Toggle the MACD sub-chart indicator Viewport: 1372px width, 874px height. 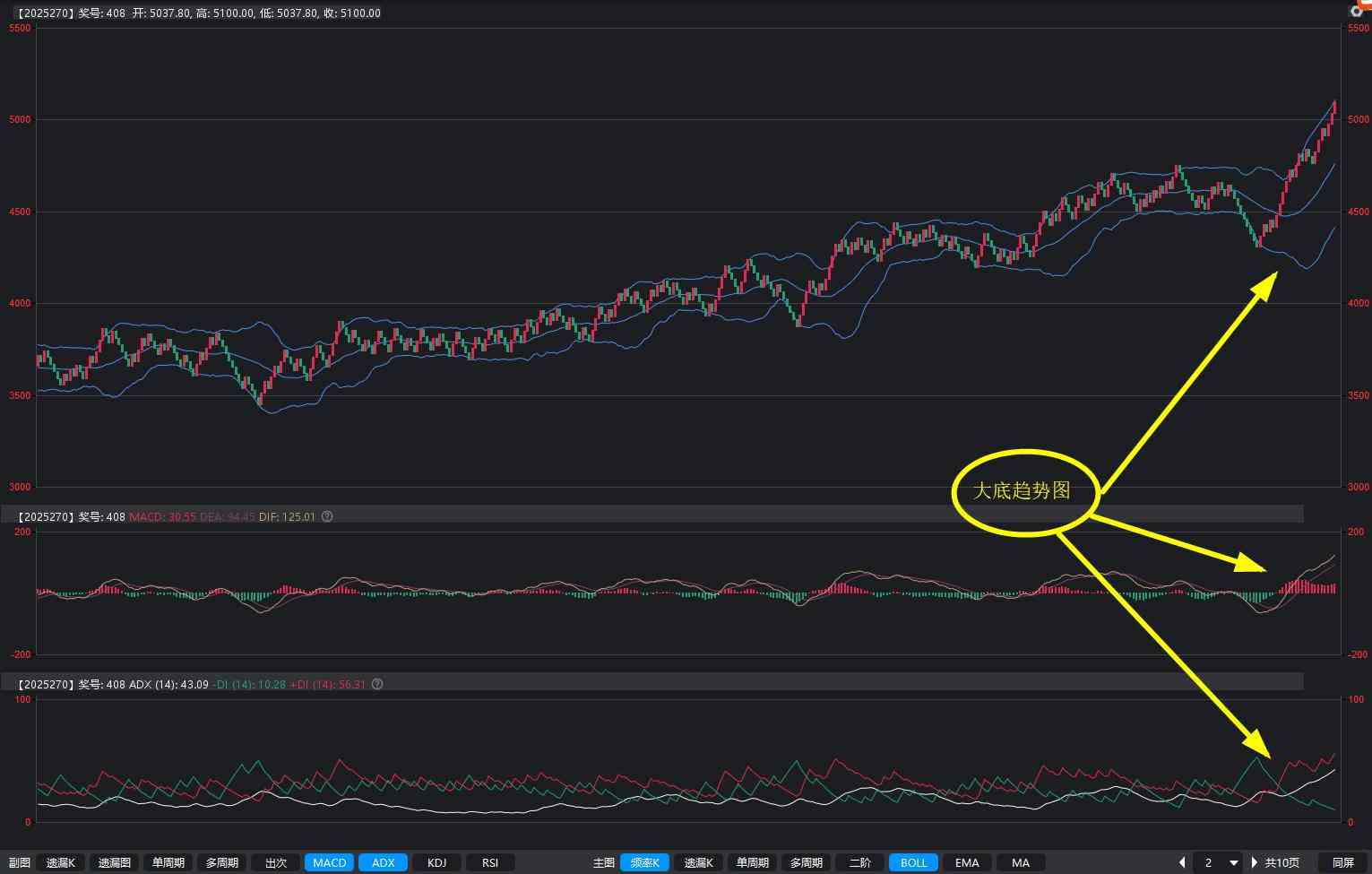pos(329,862)
